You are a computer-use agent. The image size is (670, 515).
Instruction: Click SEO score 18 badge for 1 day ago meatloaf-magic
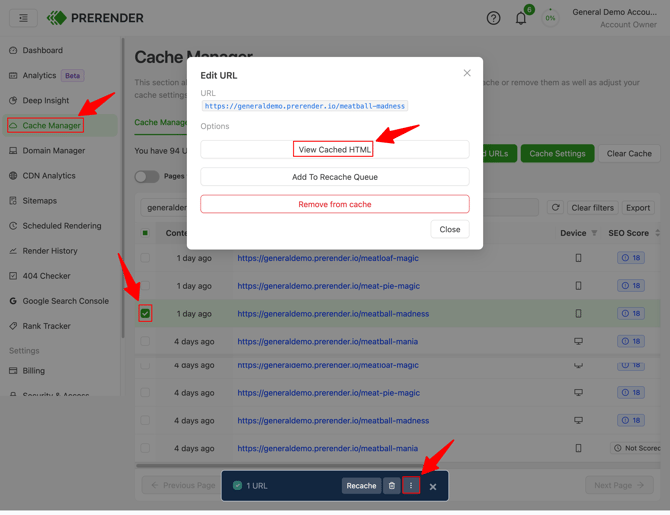[x=631, y=258]
